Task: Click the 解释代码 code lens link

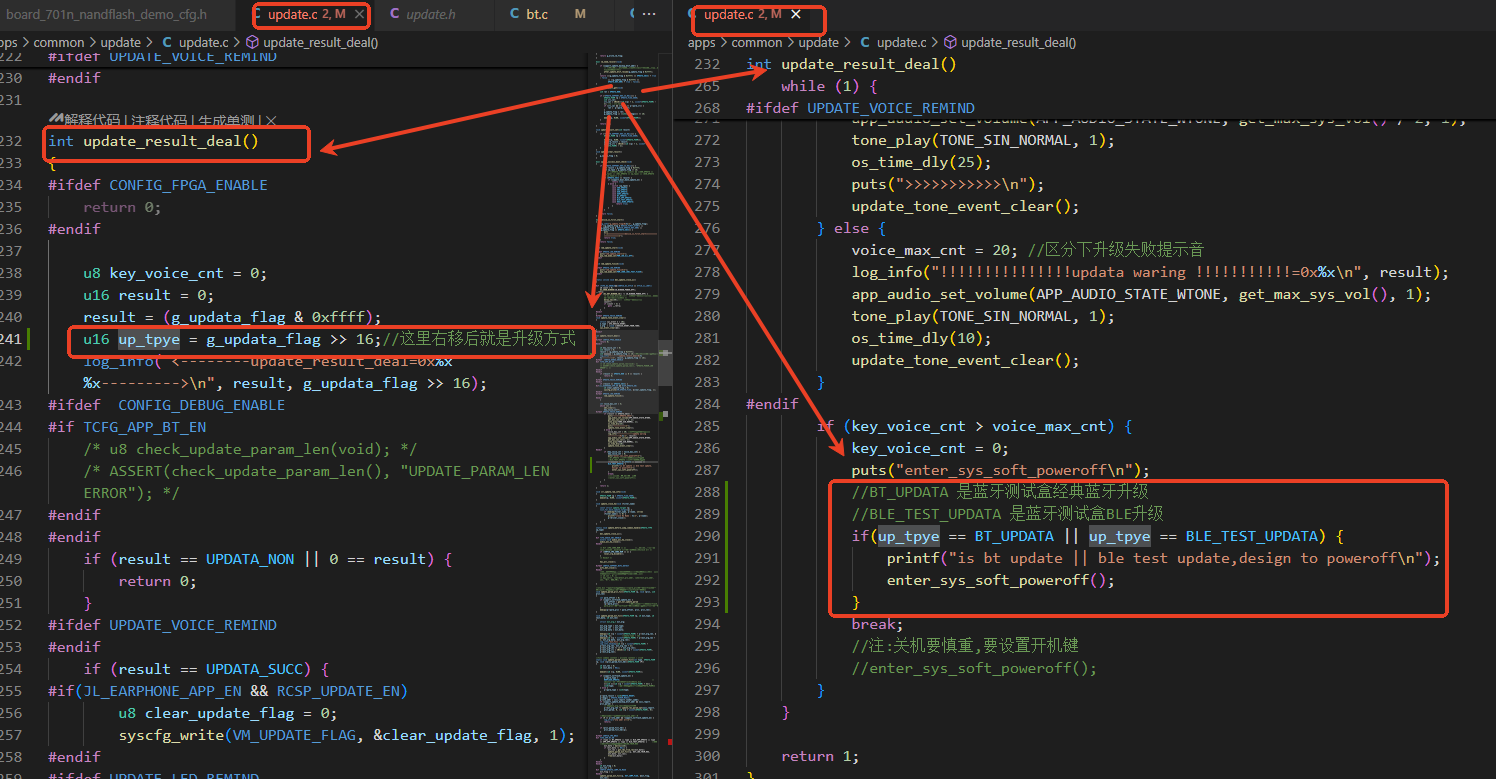Action: [x=92, y=119]
